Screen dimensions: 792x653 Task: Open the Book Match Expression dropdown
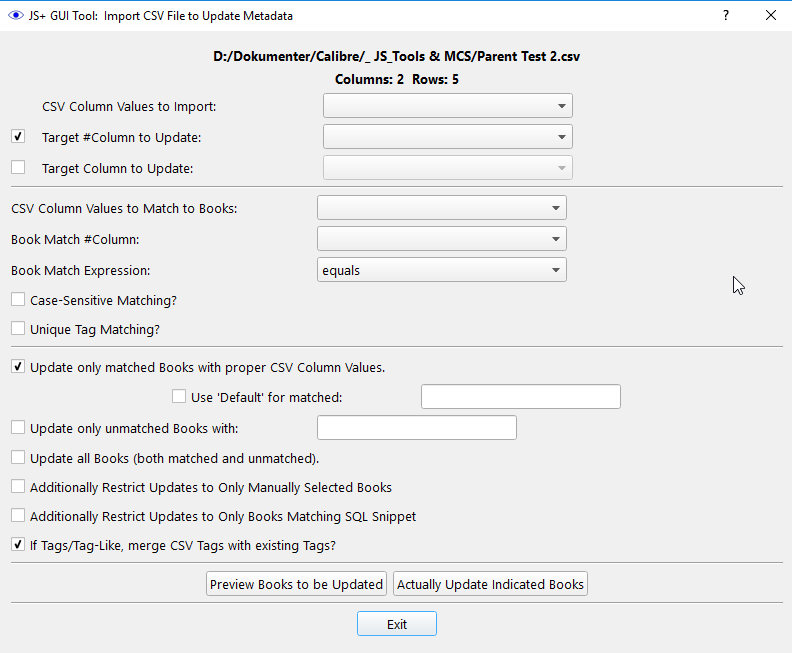441,270
